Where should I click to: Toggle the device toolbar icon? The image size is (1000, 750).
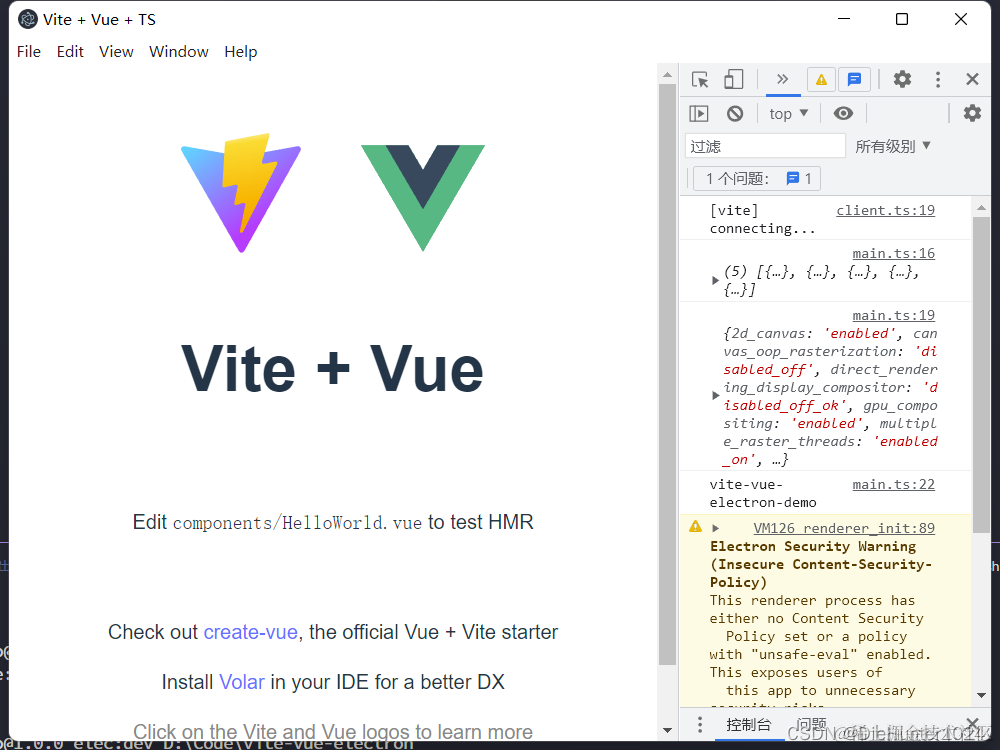[733, 79]
